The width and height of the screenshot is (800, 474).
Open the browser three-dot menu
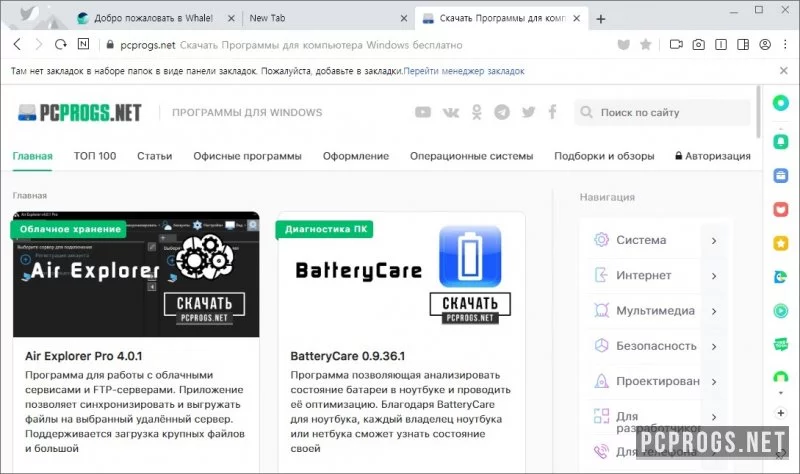point(785,44)
